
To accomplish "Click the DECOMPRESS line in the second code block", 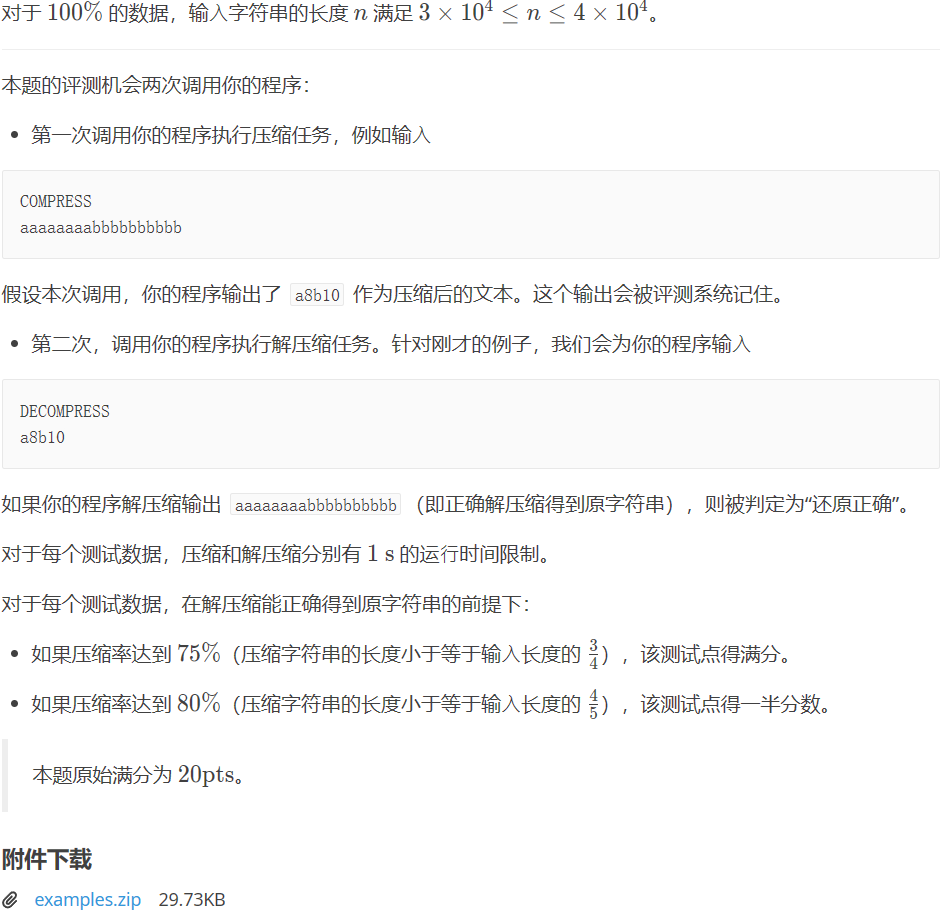I will [x=65, y=411].
